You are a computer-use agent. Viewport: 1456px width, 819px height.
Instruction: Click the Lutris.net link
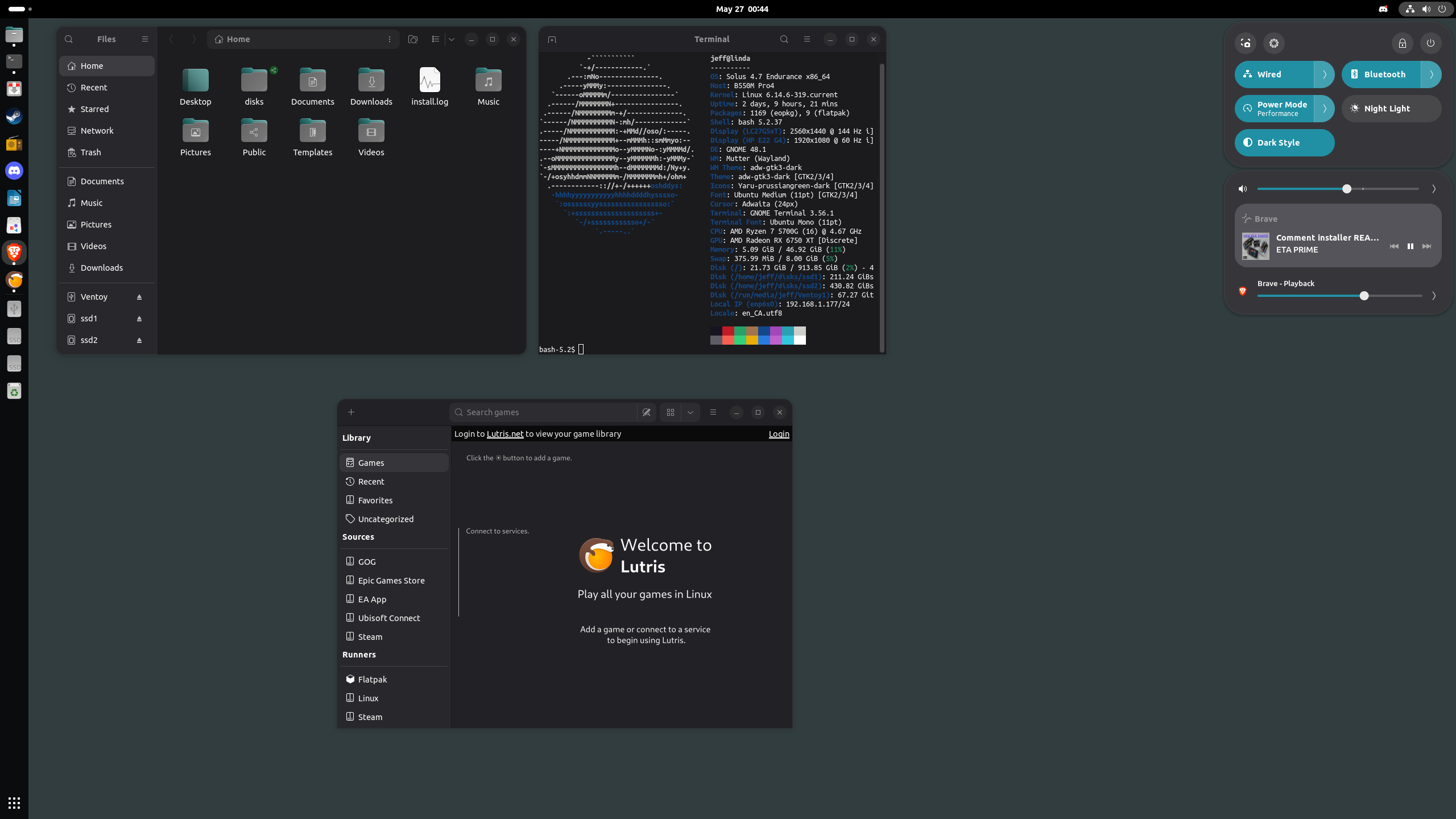[x=505, y=434]
